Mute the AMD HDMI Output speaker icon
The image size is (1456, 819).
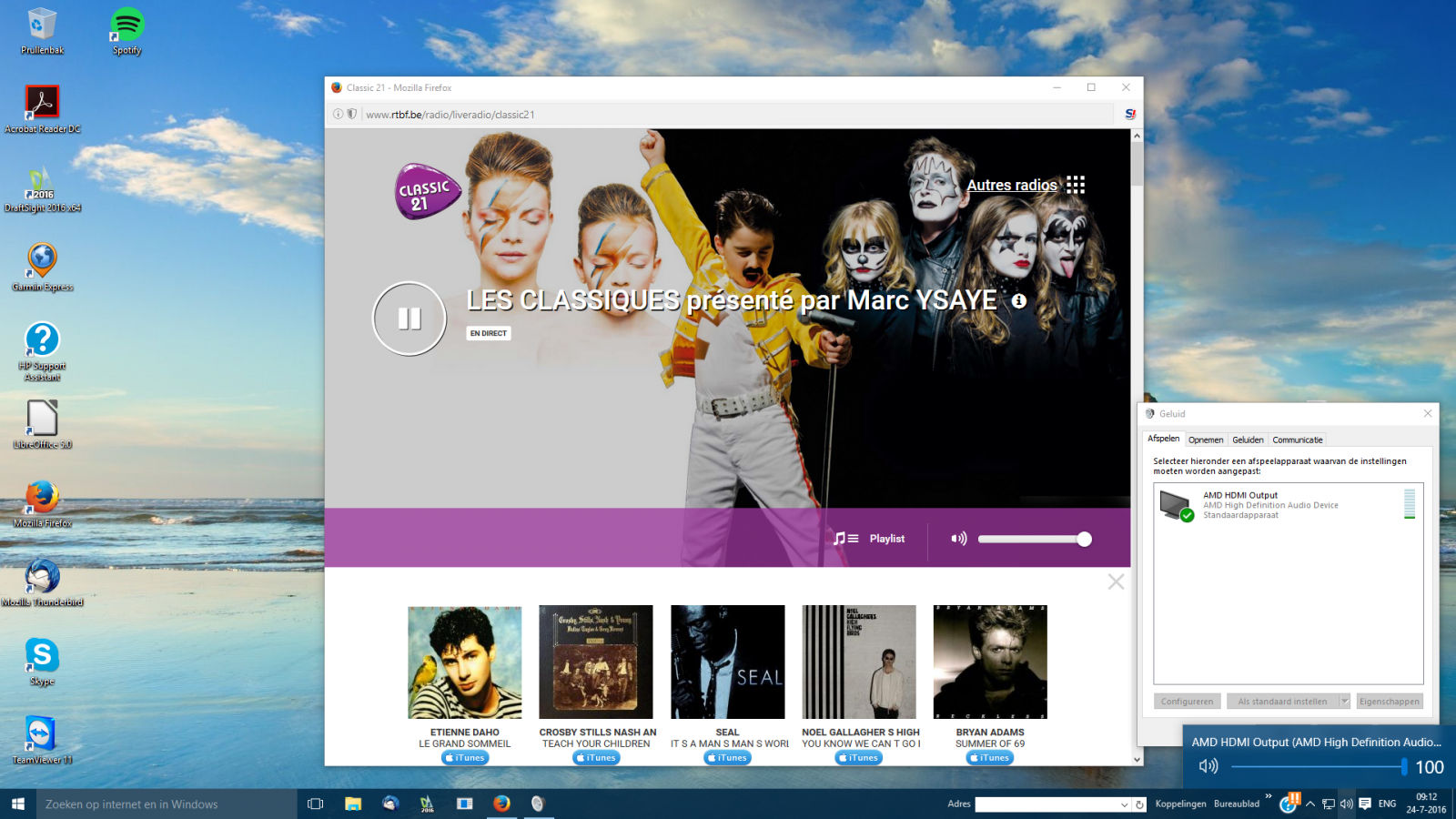(1208, 766)
